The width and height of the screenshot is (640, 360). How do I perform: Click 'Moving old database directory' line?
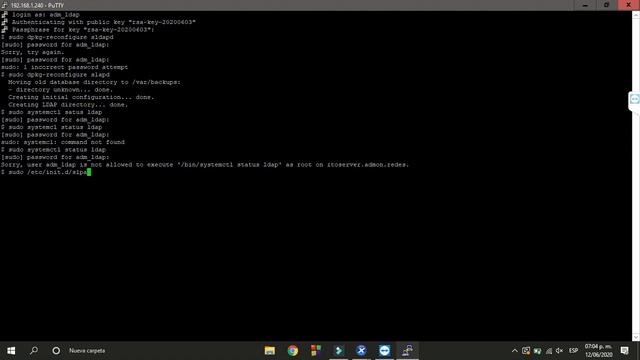click(94, 82)
